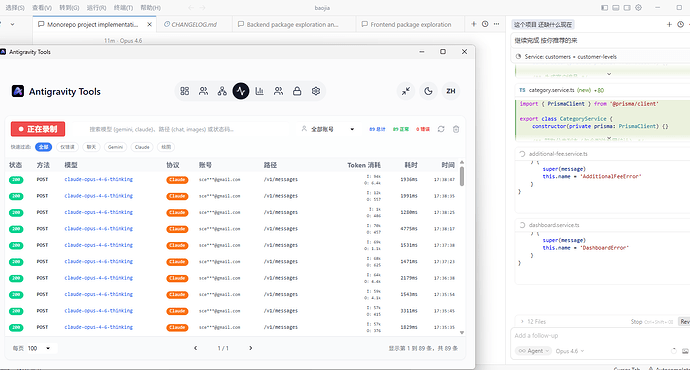
Task: Refresh the traffic log list
Action: click(441, 129)
